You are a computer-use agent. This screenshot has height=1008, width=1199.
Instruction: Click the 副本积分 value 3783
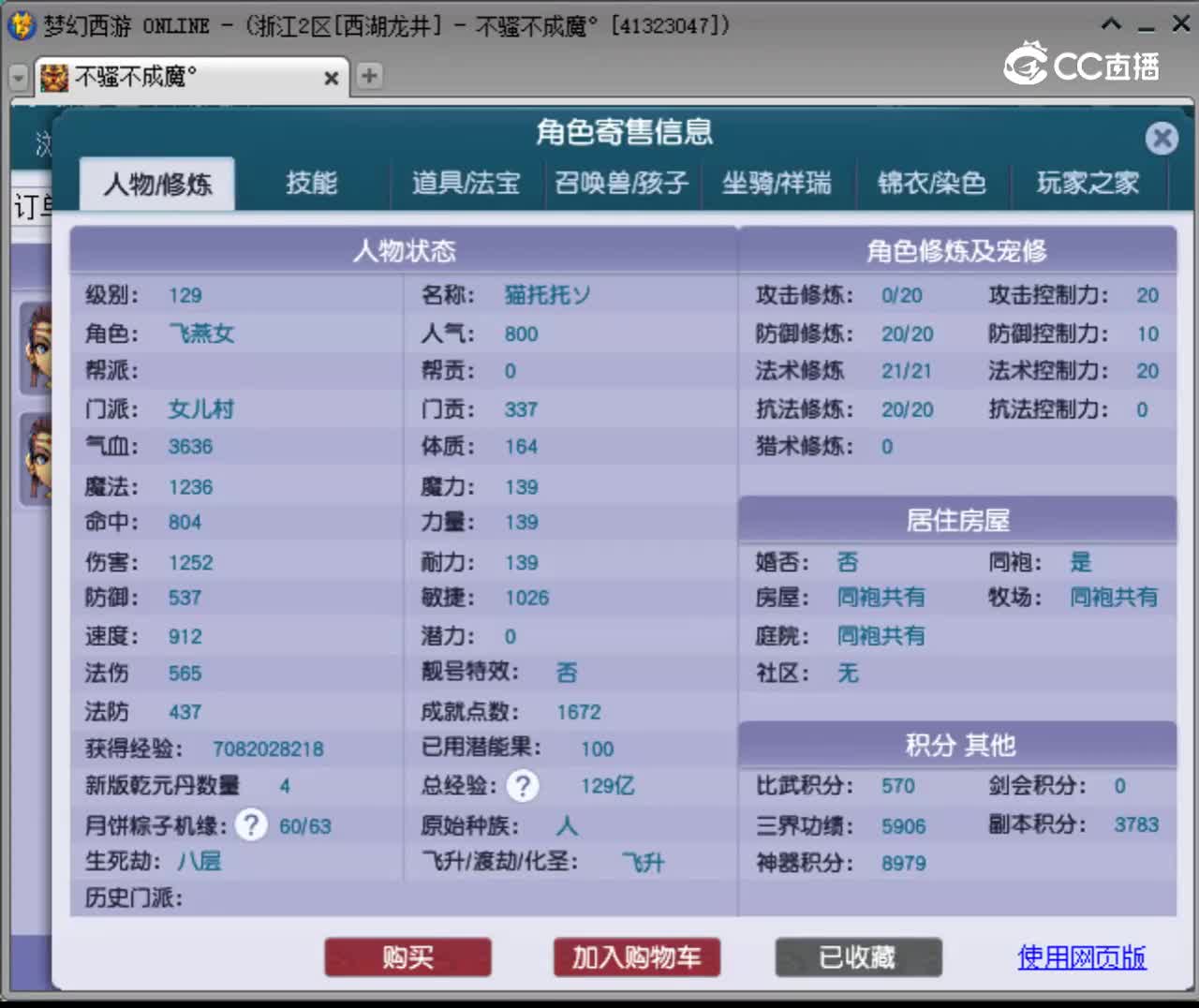[1136, 824]
